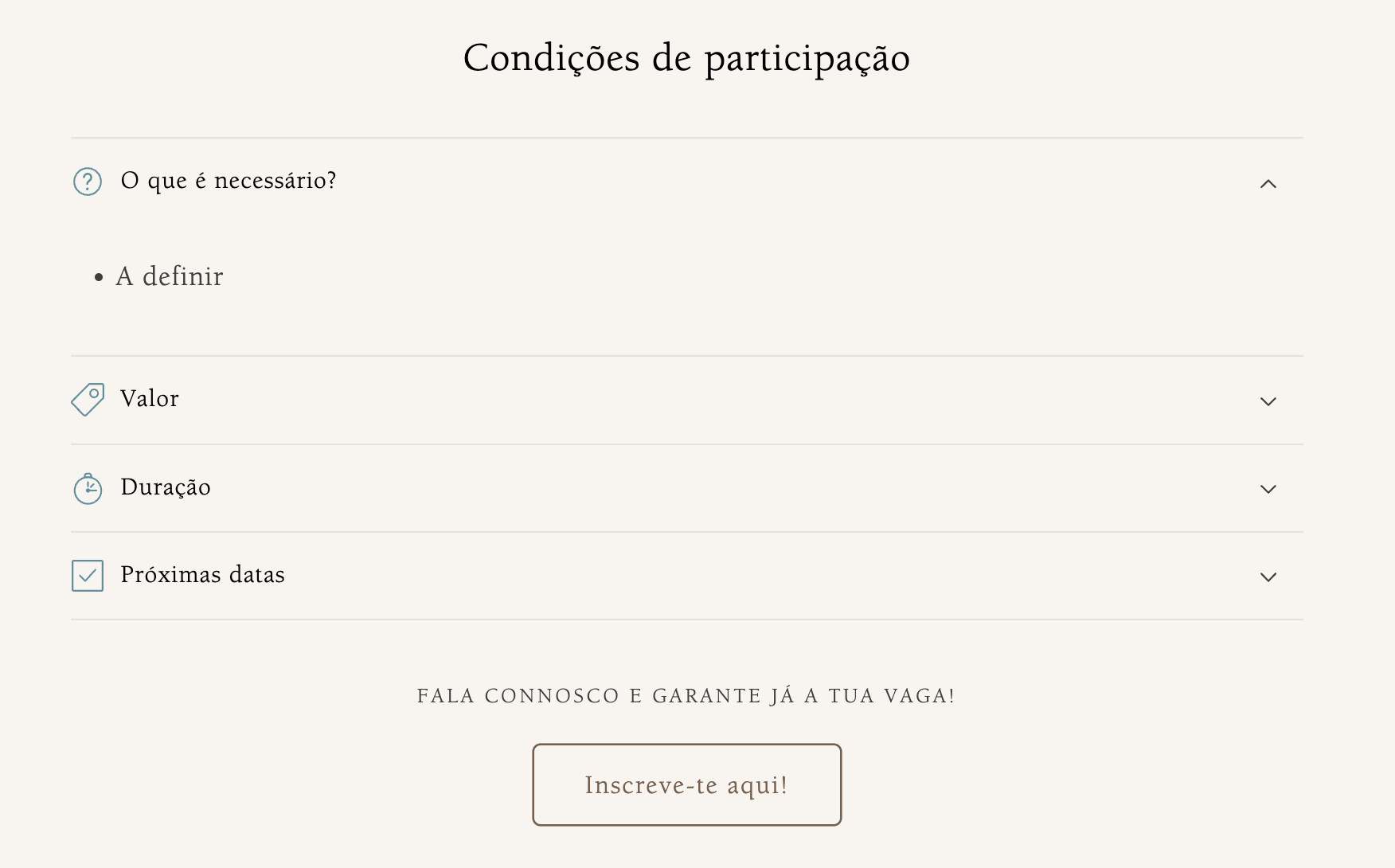Viewport: 1395px width, 868px height.
Task: Open Próximas datas via its chevron arrow
Action: pos(1268,577)
